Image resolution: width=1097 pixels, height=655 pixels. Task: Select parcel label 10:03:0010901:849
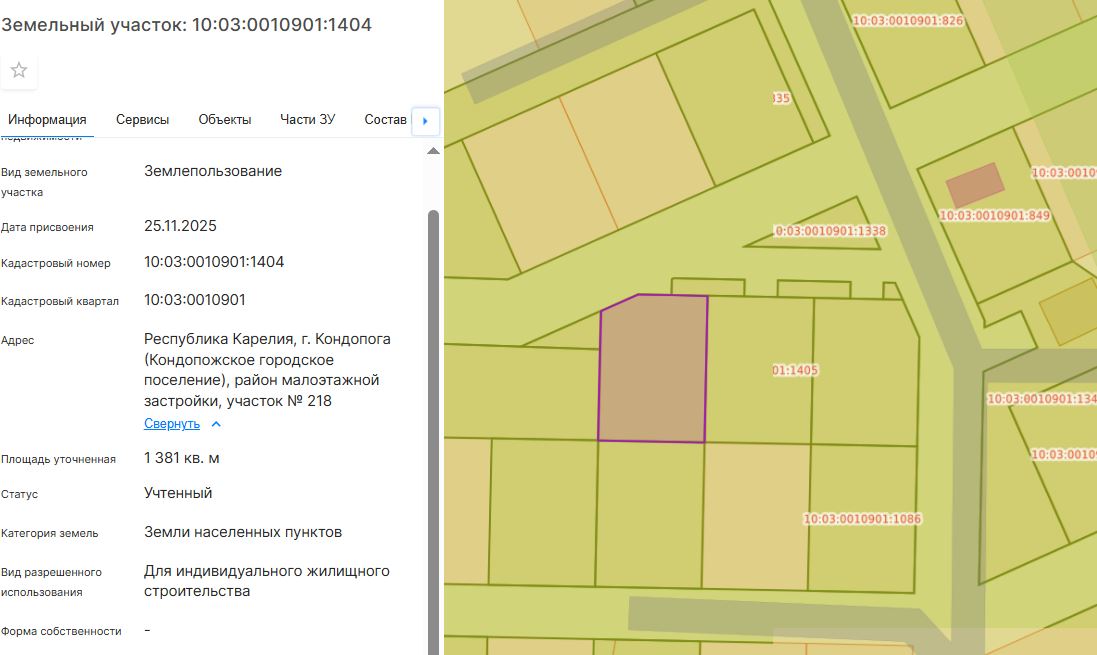(x=994, y=215)
